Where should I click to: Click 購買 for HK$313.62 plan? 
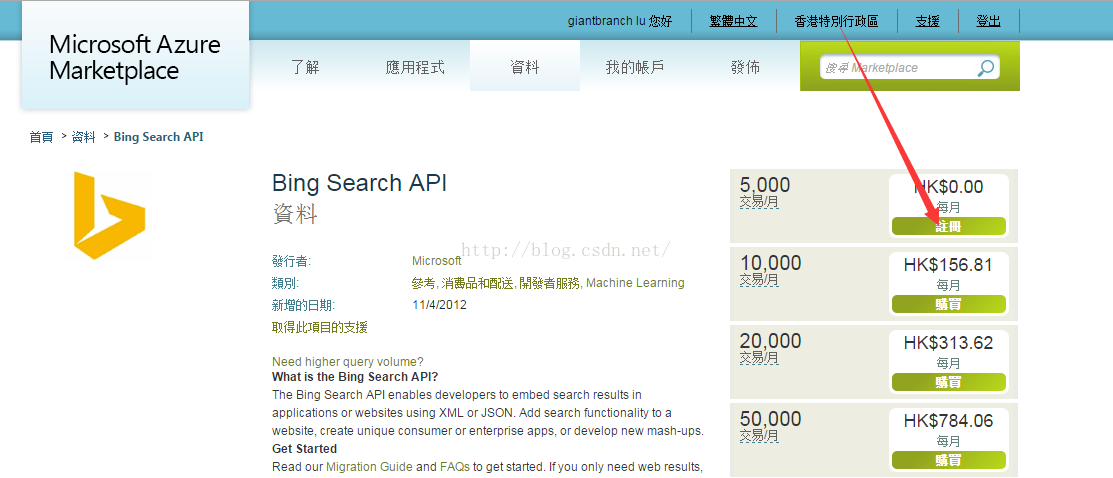click(x=948, y=382)
